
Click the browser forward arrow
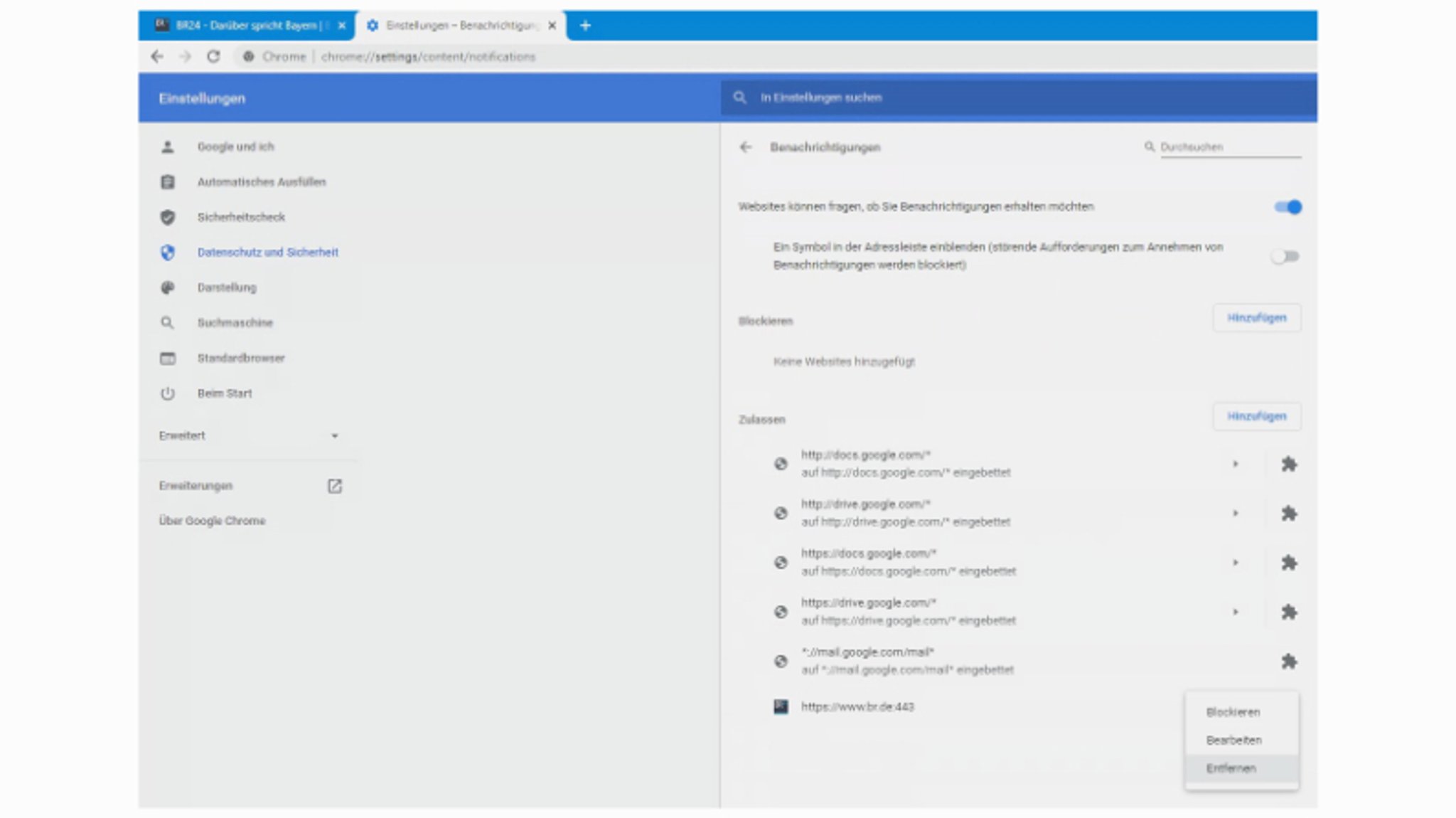(185, 56)
